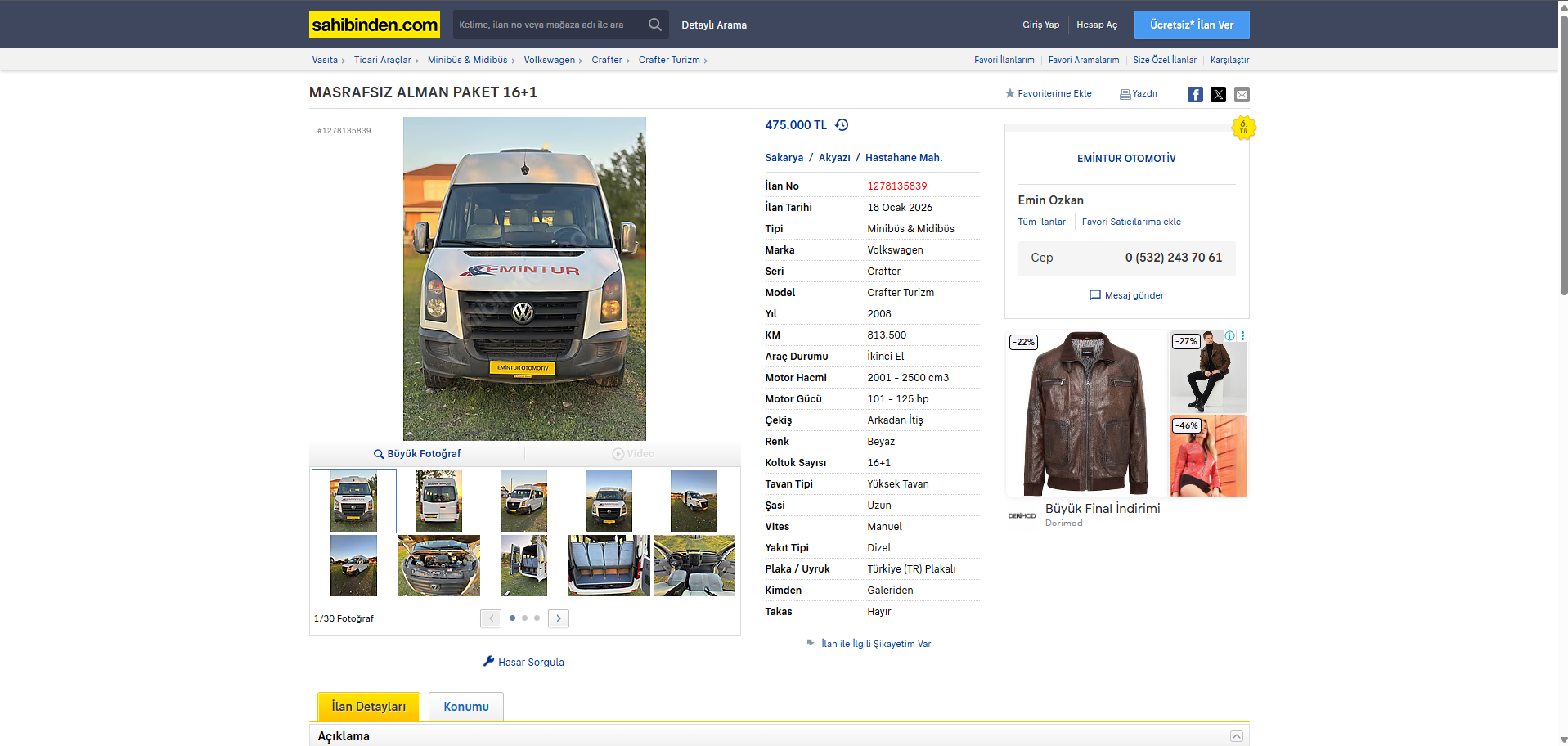Click the ad info icon
Viewport: 1568px width, 746px height.
1229,335
